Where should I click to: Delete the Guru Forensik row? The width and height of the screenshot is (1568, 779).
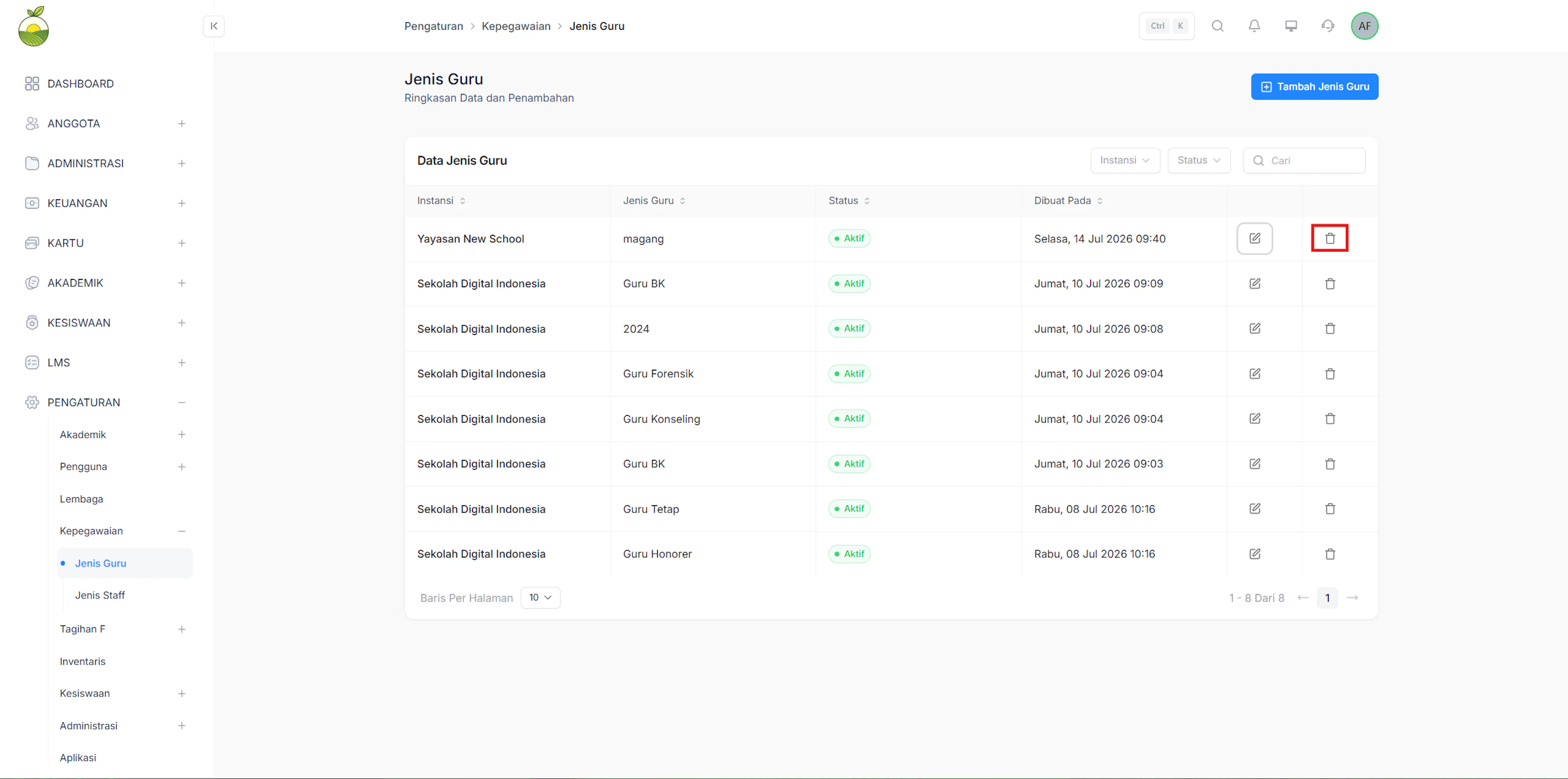[1330, 374]
